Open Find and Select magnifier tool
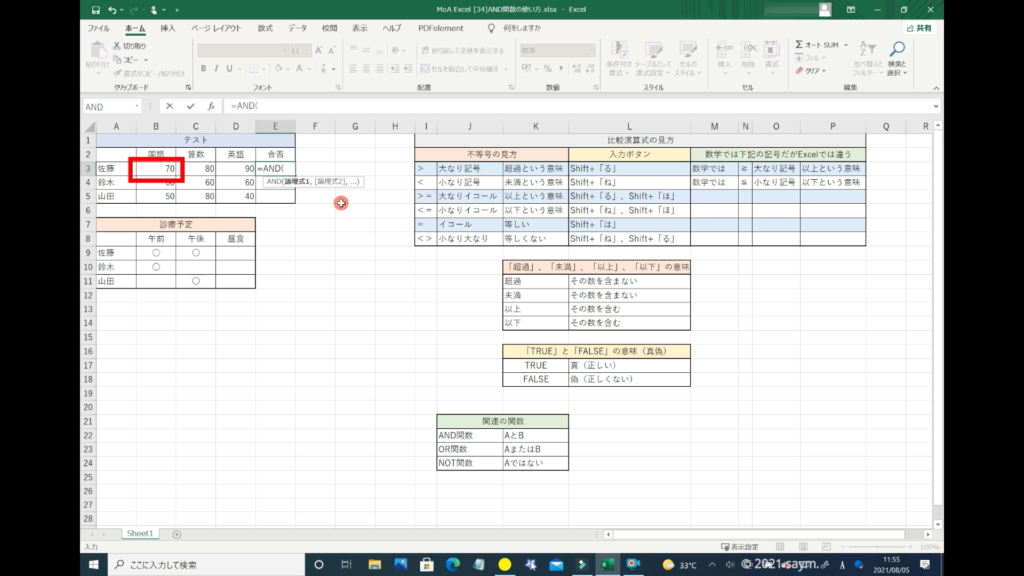 tap(897, 48)
